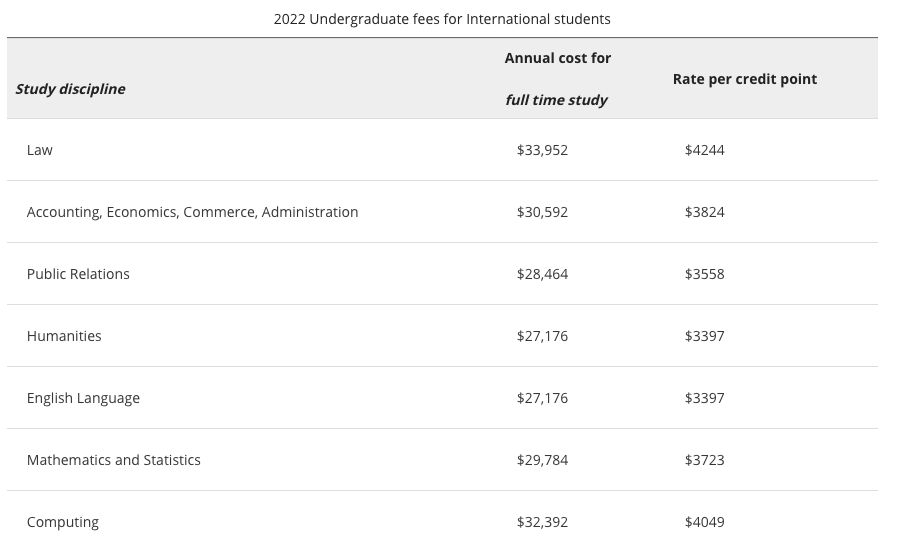Screen dimensions: 914x550
Task: Click the 'Study discipline' column header
Action: pos(70,89)
